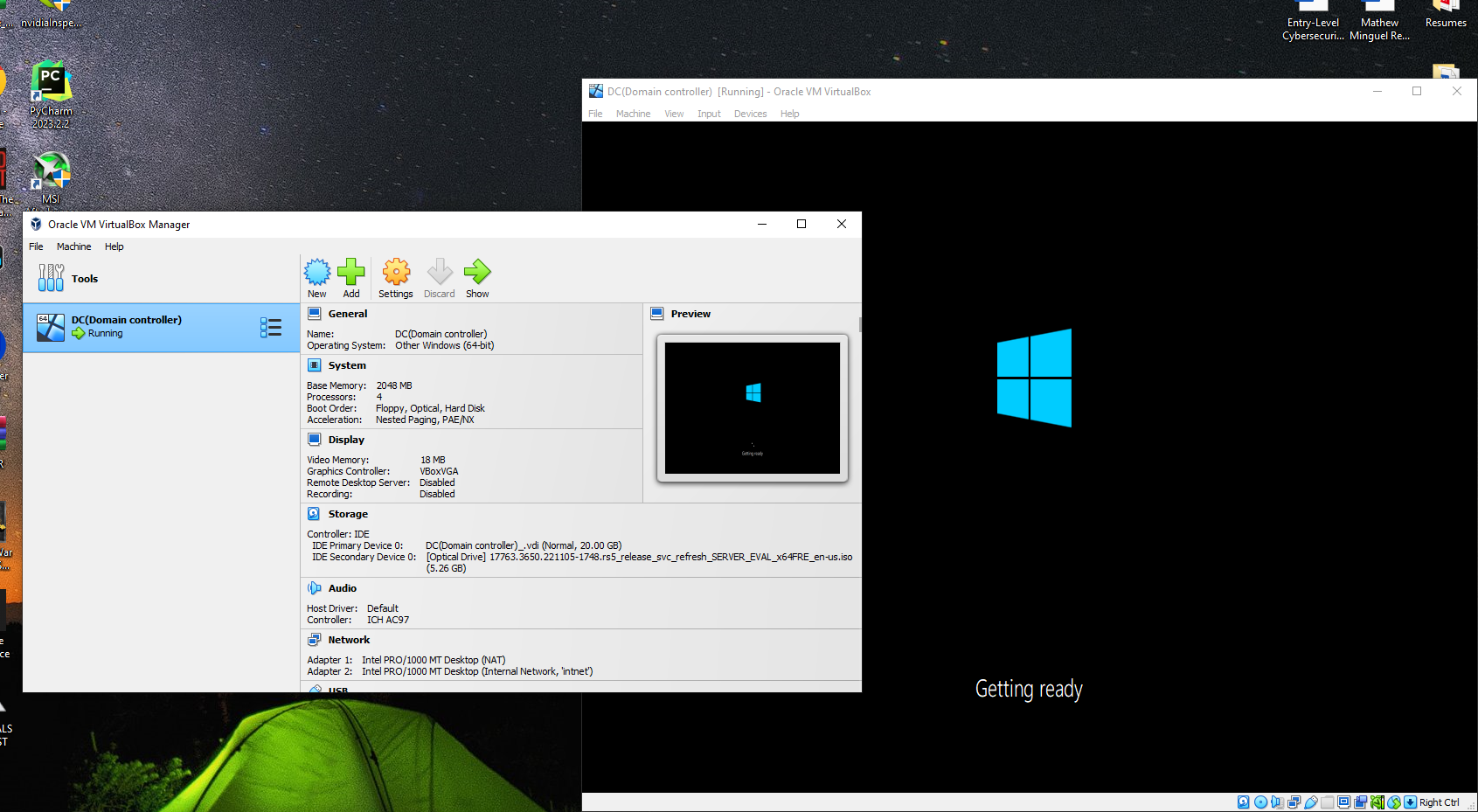Click boot order 'Floppy, Optical, Hard Disk'
Viewport: 1478px width, 812px height.
point(430,408)
